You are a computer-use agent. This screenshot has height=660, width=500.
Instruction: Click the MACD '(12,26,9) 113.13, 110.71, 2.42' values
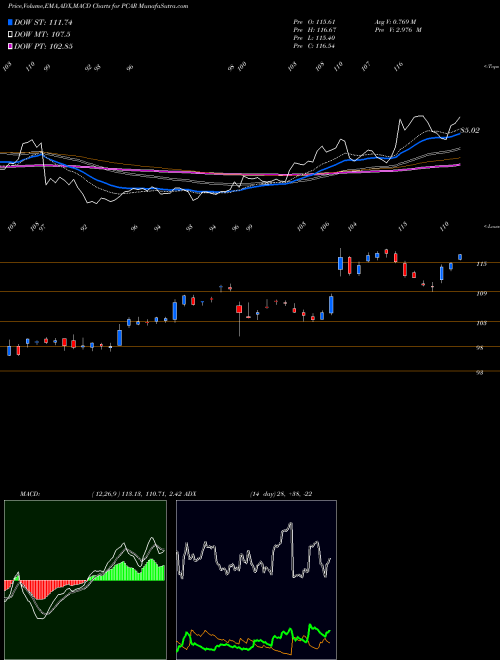coord(136,494)
